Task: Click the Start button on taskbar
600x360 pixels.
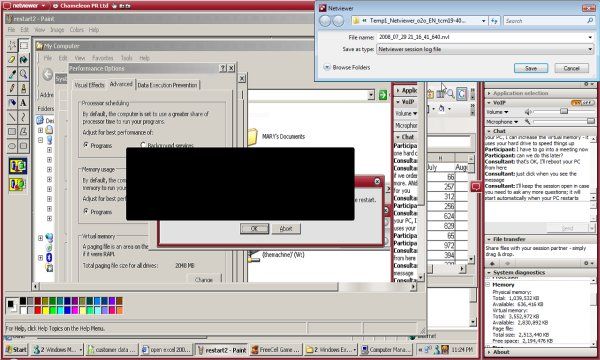Action: (x=16, y=349)
